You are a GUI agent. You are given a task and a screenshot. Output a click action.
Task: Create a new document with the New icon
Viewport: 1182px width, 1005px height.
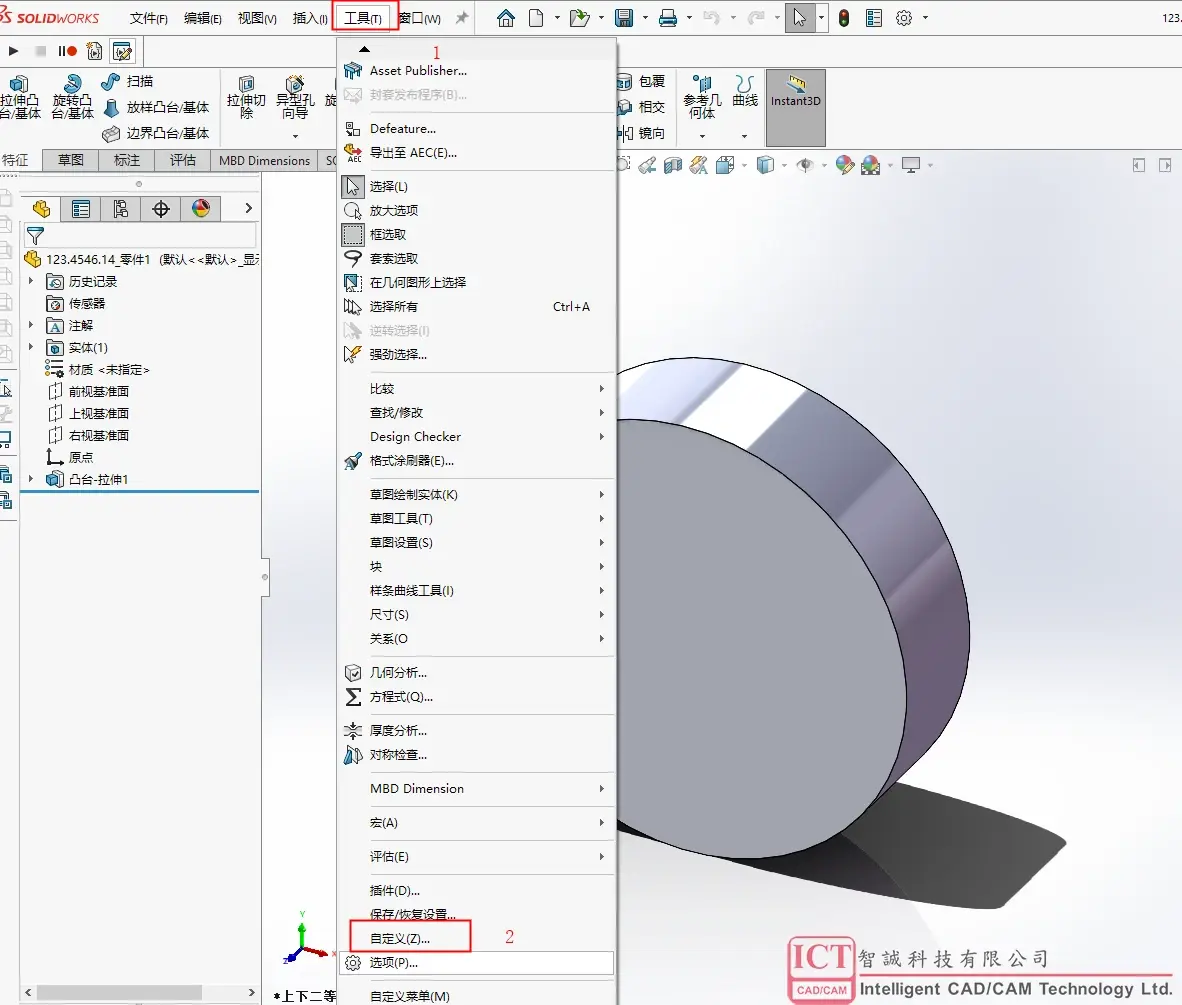click(x=536, y=18)
